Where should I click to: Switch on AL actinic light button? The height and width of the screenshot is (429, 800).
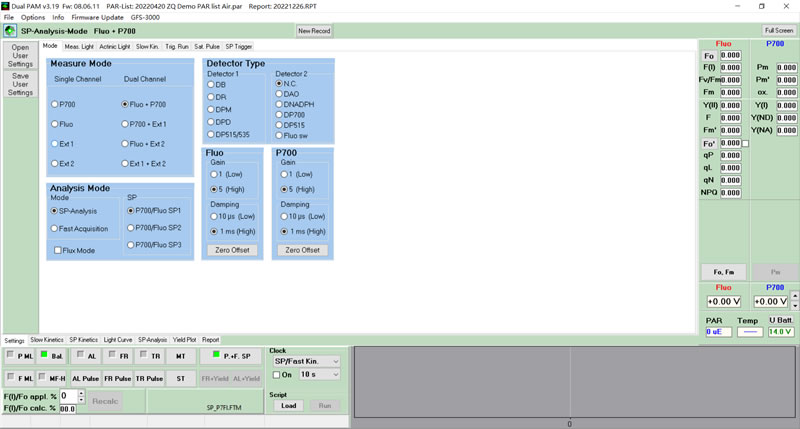click(x=86, y=356)
